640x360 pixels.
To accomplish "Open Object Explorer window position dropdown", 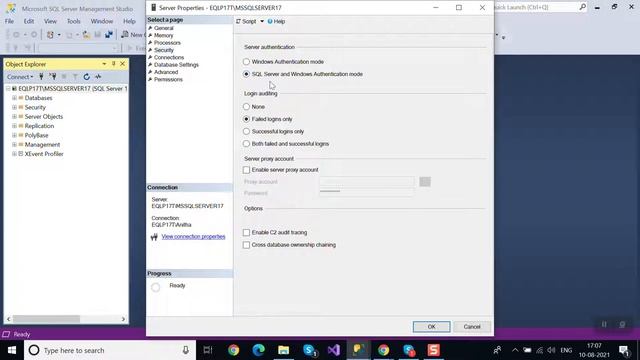I will (104, 64).
